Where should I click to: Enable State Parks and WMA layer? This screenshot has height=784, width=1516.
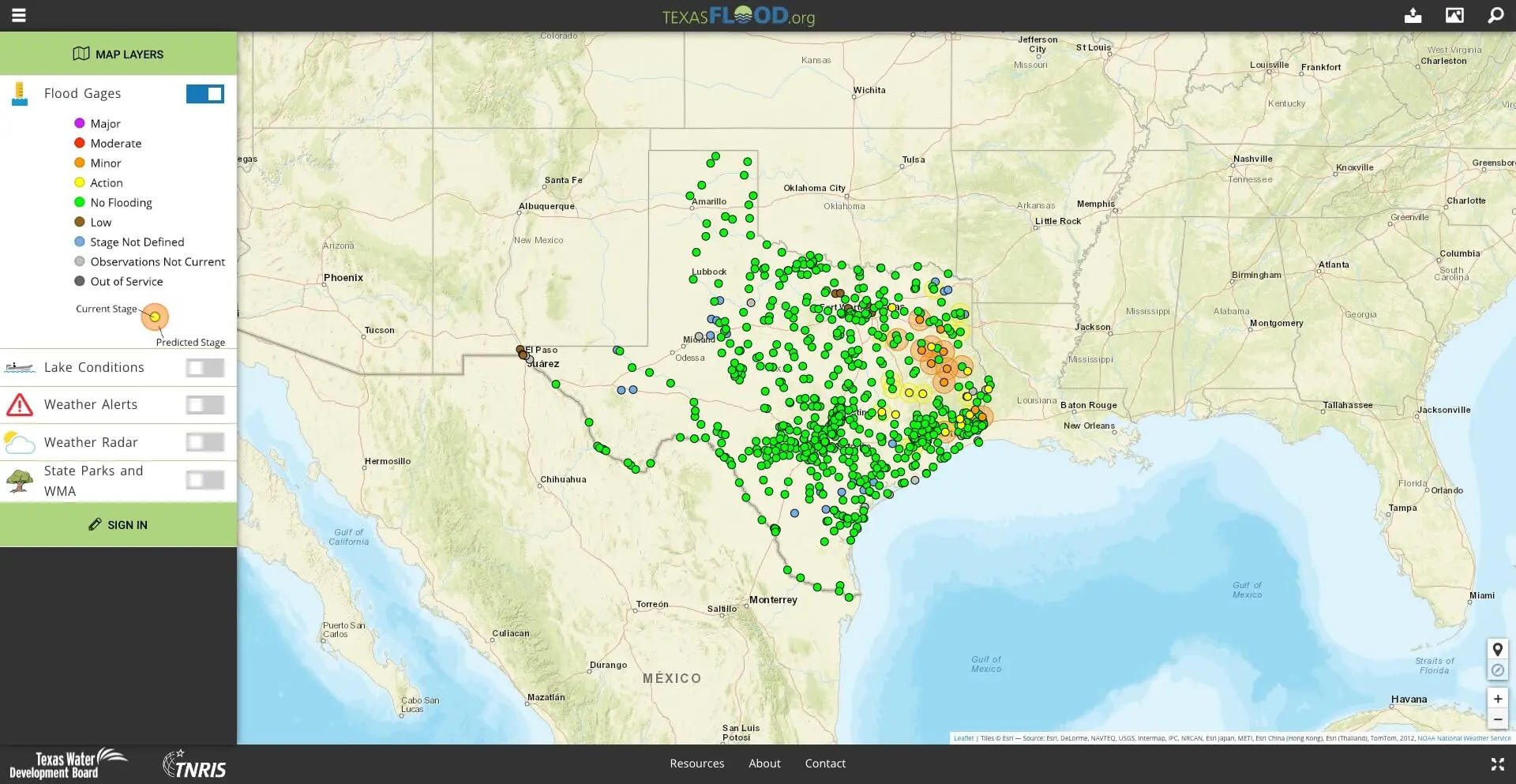click(x=205, y=480)
